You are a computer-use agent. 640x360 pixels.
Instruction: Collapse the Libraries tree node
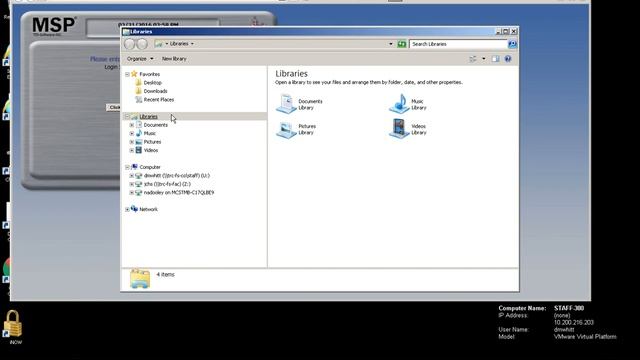[127, 117]
